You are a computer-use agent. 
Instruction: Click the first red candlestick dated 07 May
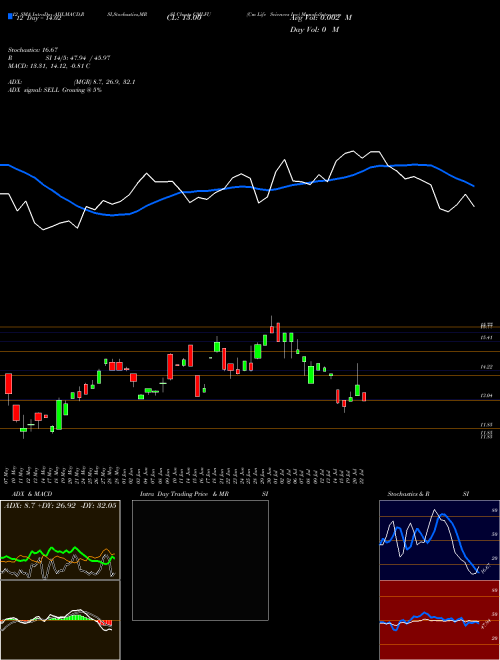click(8, 383)
